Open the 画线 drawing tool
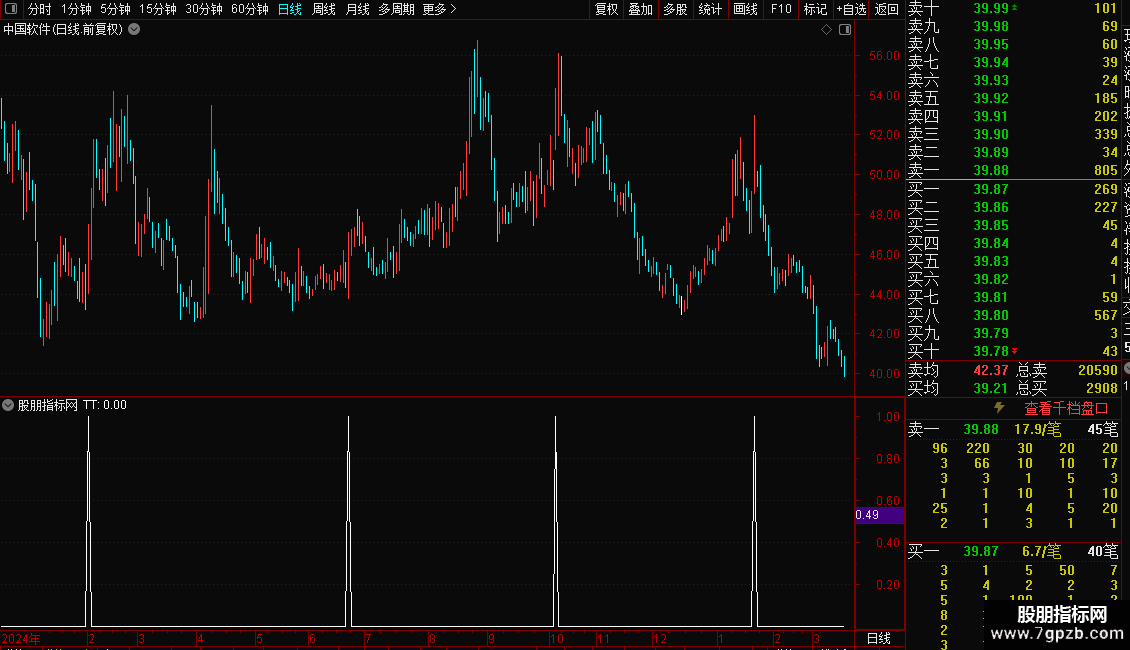1130x650 pixels. [745, 9]
